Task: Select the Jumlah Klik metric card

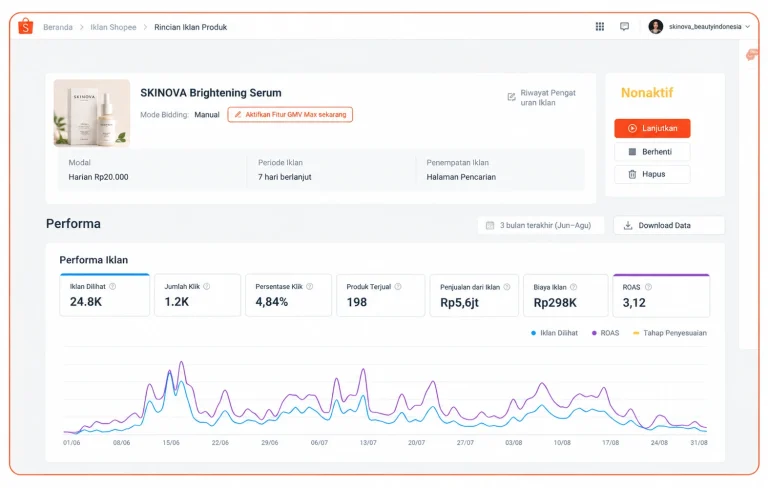Action: click(x=197, y=295)
